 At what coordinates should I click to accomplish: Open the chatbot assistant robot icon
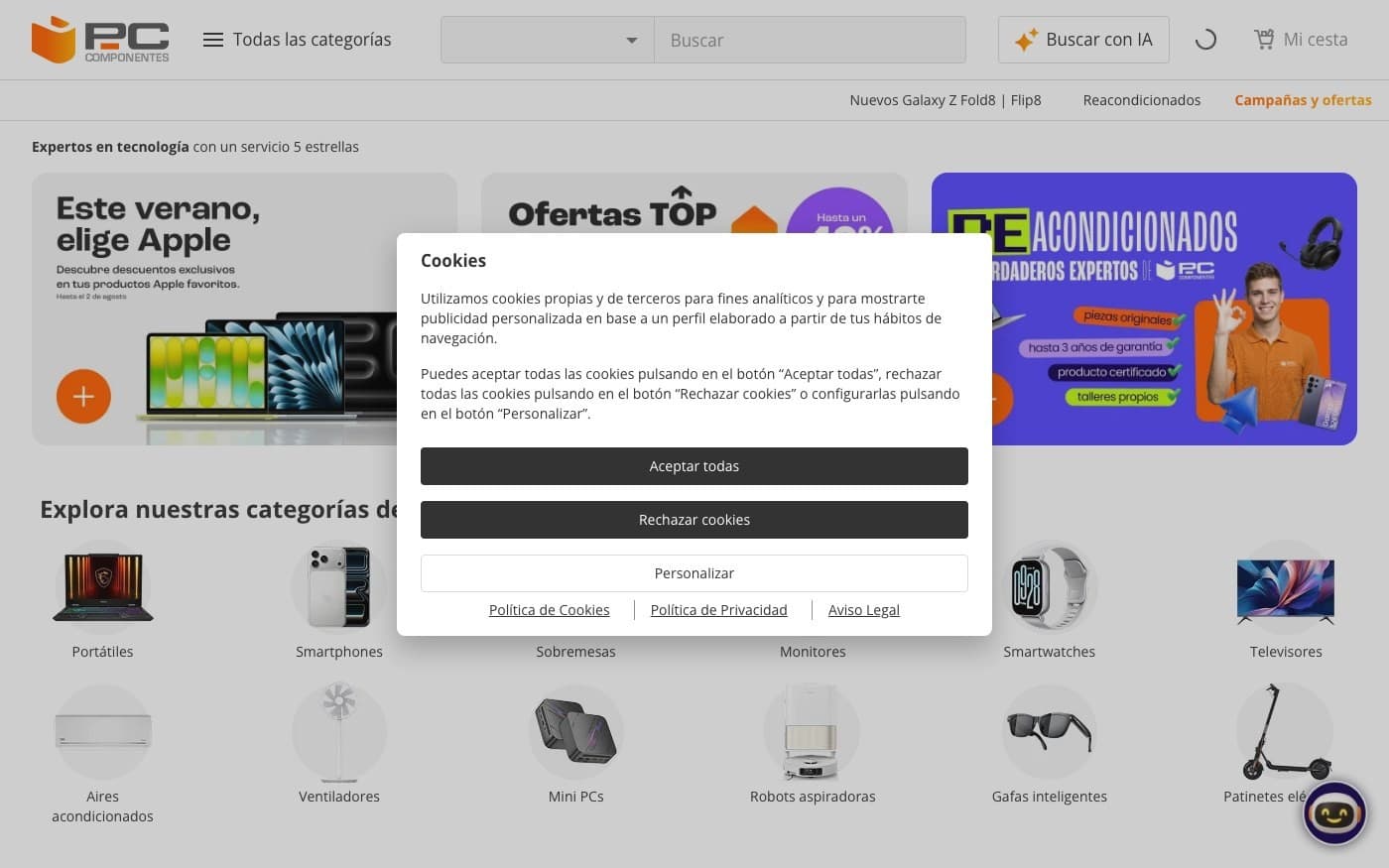(1334, 813)
